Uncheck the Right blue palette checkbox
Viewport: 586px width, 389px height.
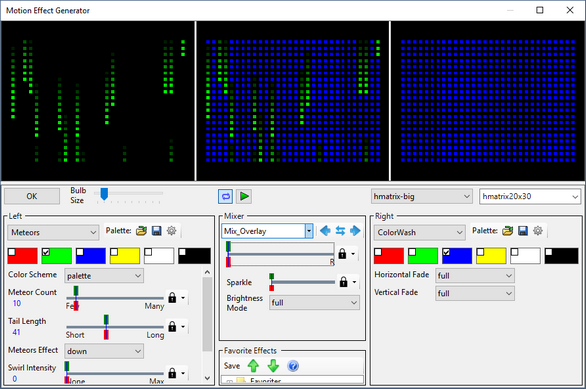[x=446, y=252]
